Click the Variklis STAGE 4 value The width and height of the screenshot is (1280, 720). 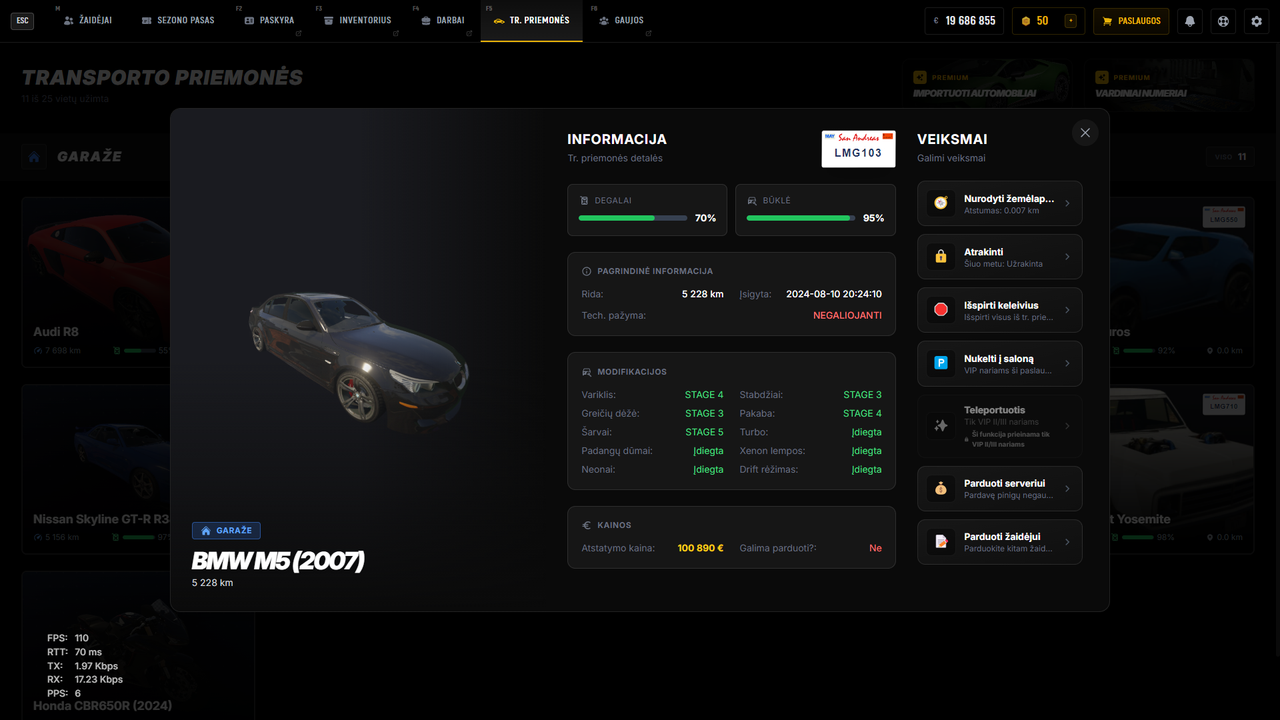click(x=704, y=395)
